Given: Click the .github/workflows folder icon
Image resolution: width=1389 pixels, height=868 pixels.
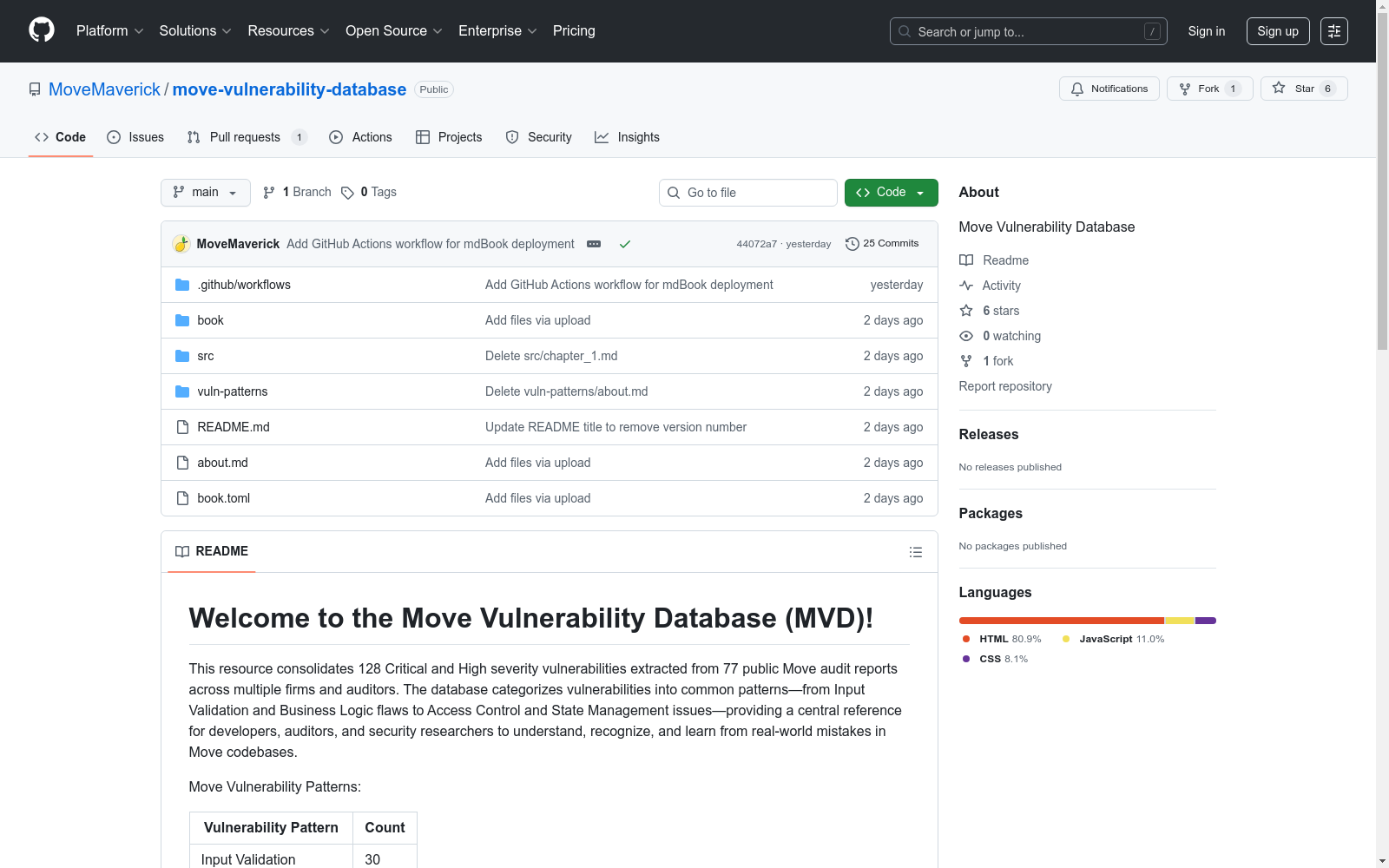Looking at the screenshot, I should (x=182, y=285).
